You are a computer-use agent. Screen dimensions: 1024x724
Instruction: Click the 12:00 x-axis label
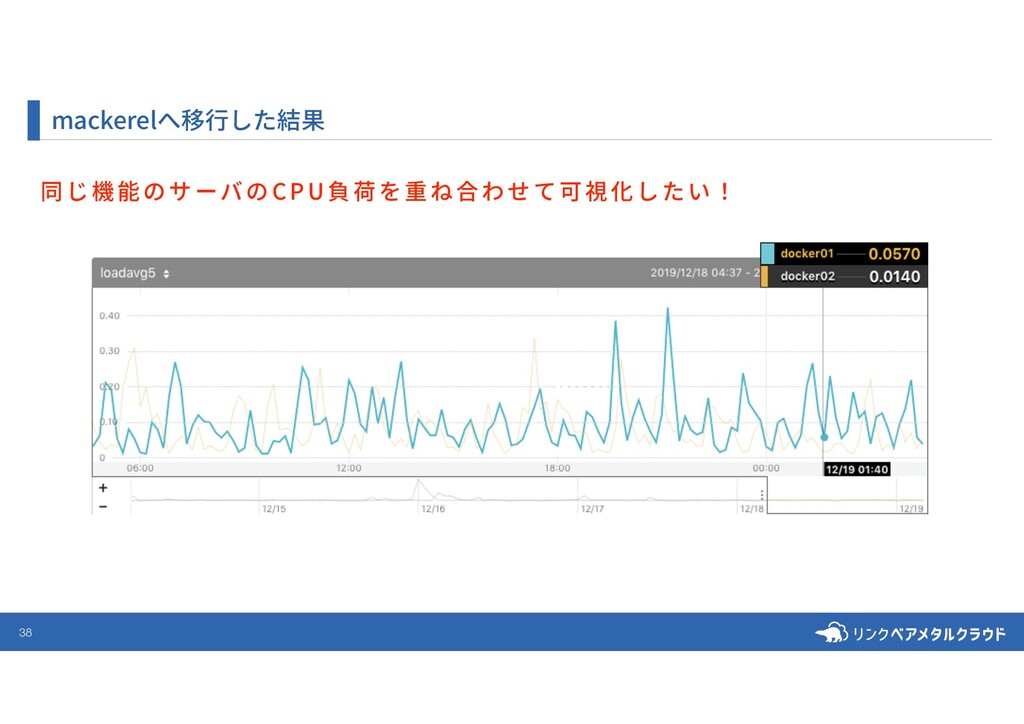pyautogui.click(x=349, y=468)
